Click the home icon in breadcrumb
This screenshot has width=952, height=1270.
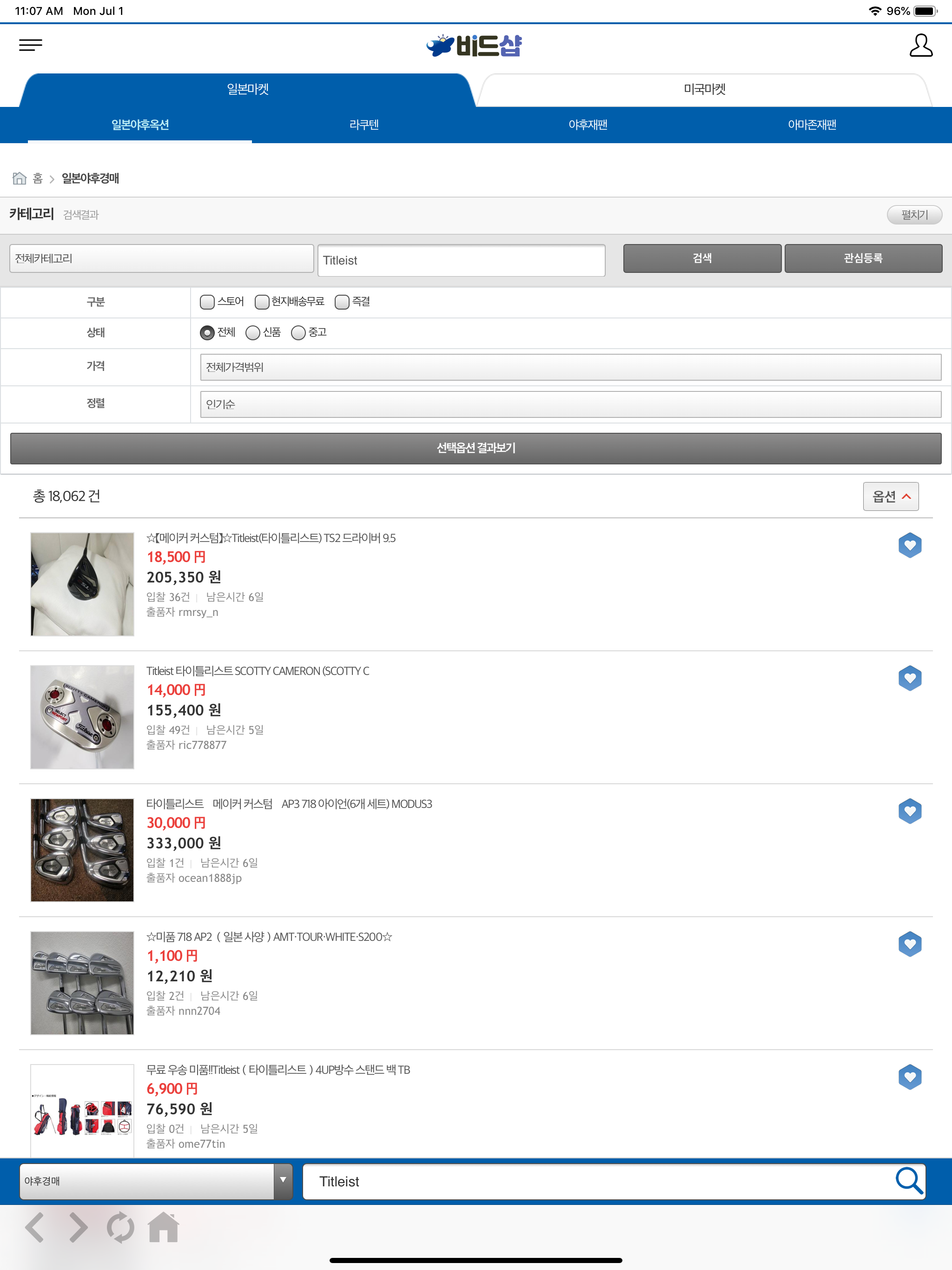pyautogui.click(x=20, y=179)
